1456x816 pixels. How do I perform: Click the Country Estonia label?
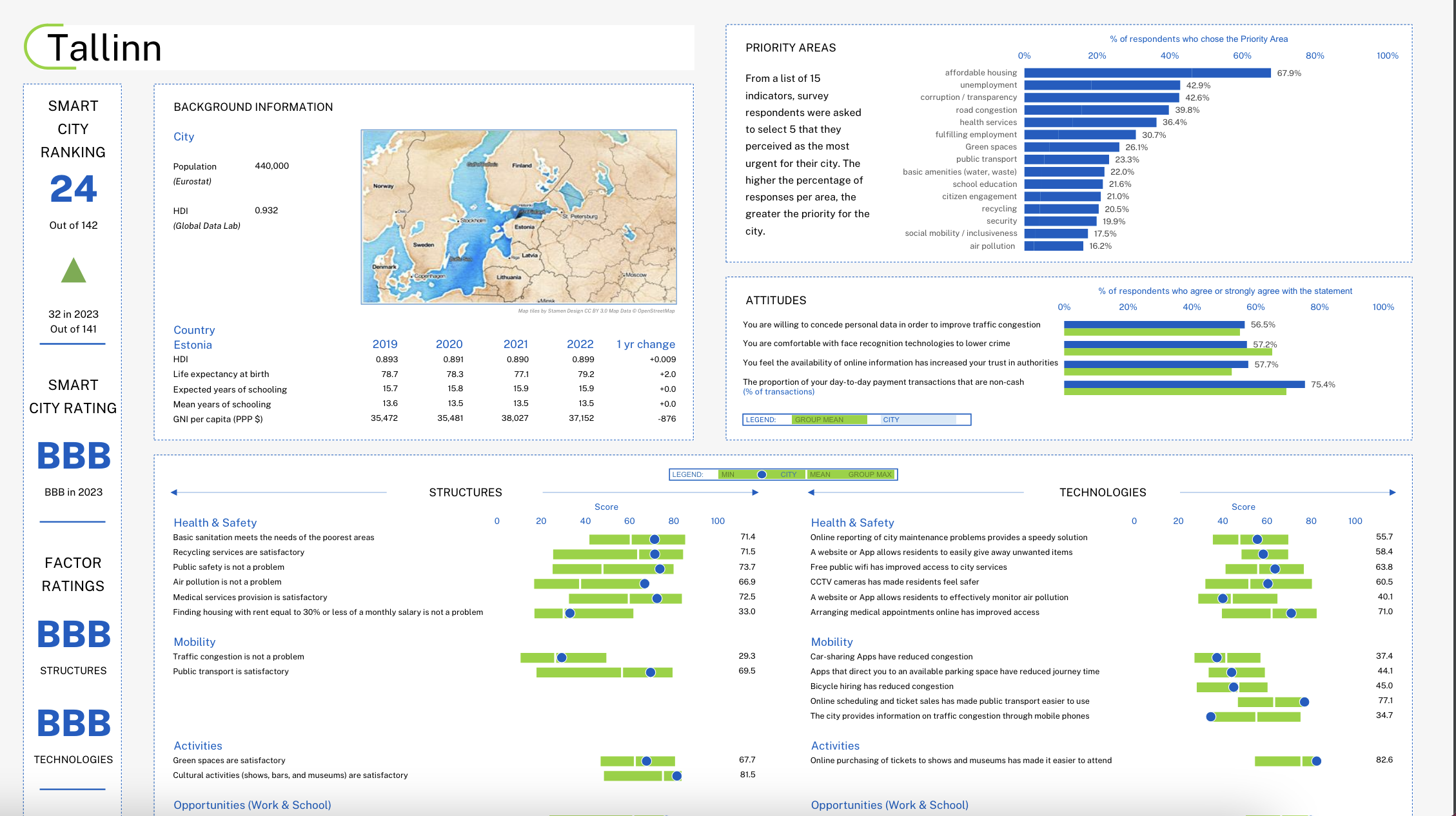(194, 337)
